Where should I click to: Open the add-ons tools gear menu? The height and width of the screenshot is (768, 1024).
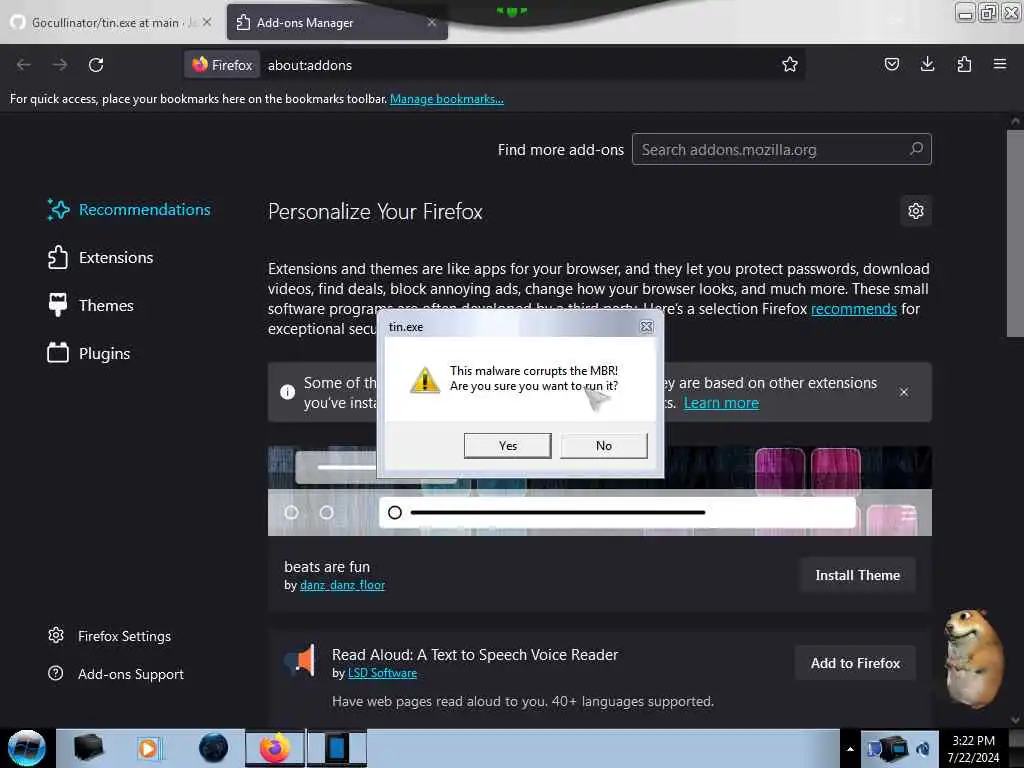click(x=916, y=211)
